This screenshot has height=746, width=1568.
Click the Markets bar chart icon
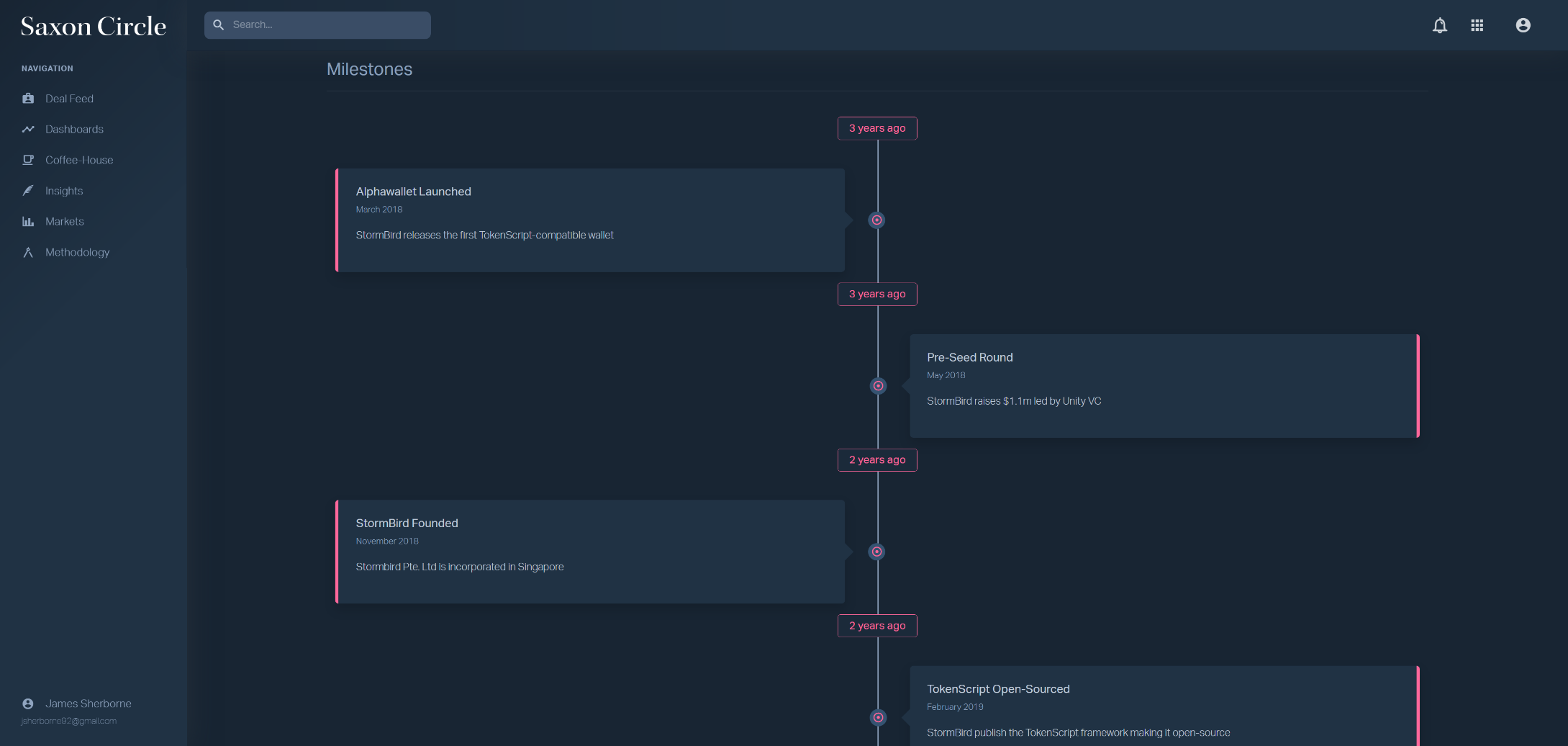(x=28, y=222)
